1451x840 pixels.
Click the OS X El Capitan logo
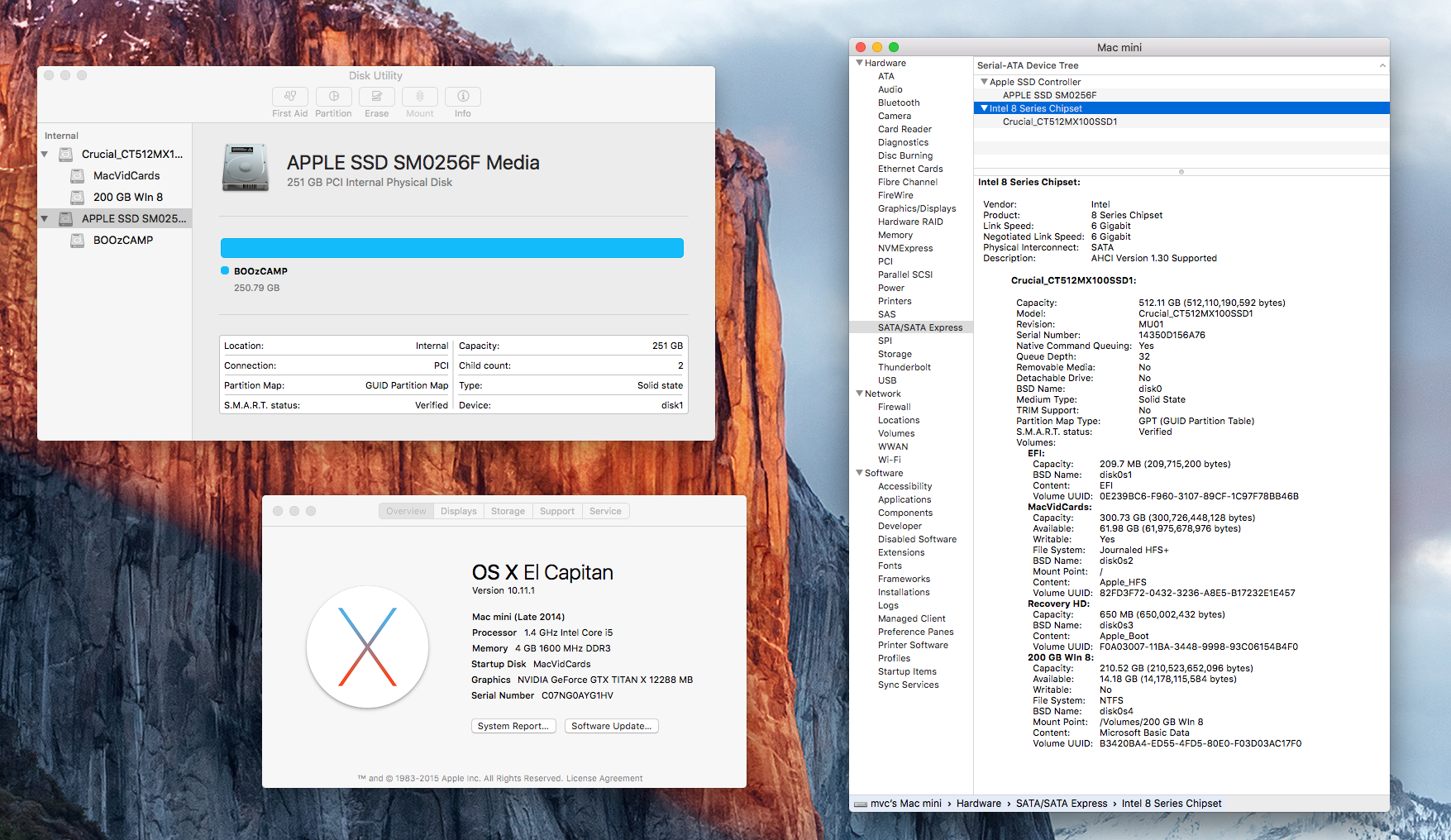[x=368, y=647]
